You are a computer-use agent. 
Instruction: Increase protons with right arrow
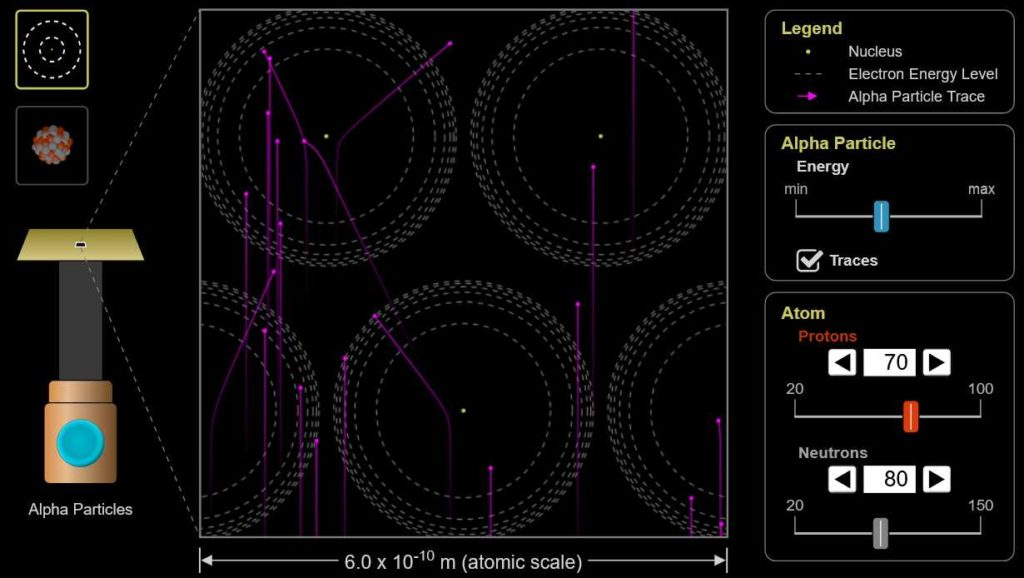click(x=936, y=362)
